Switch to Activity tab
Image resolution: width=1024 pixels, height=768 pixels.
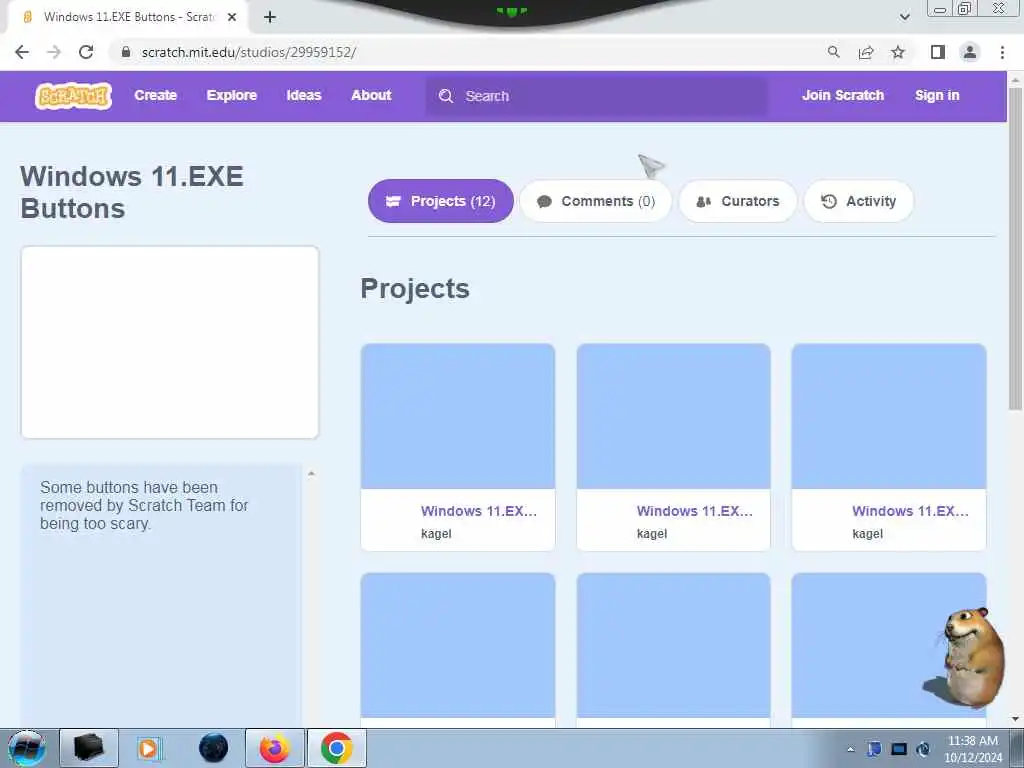859,201
